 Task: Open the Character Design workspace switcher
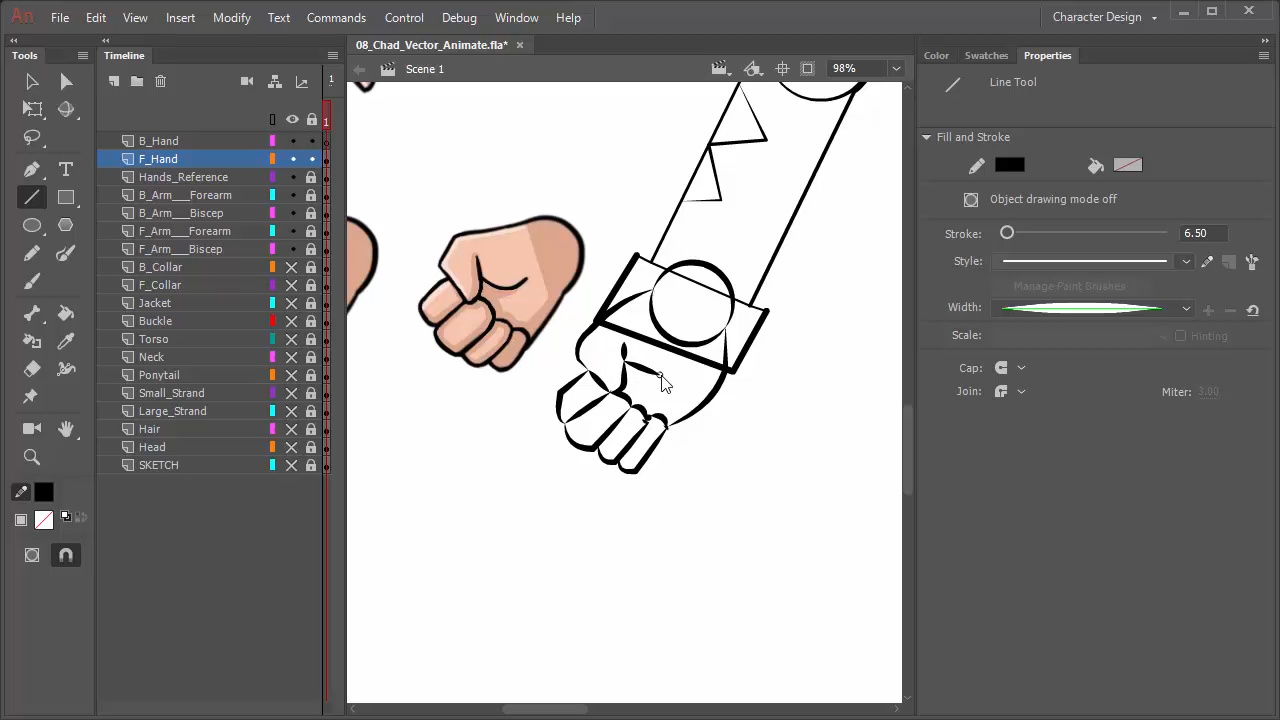click(x=1104, y=18)
